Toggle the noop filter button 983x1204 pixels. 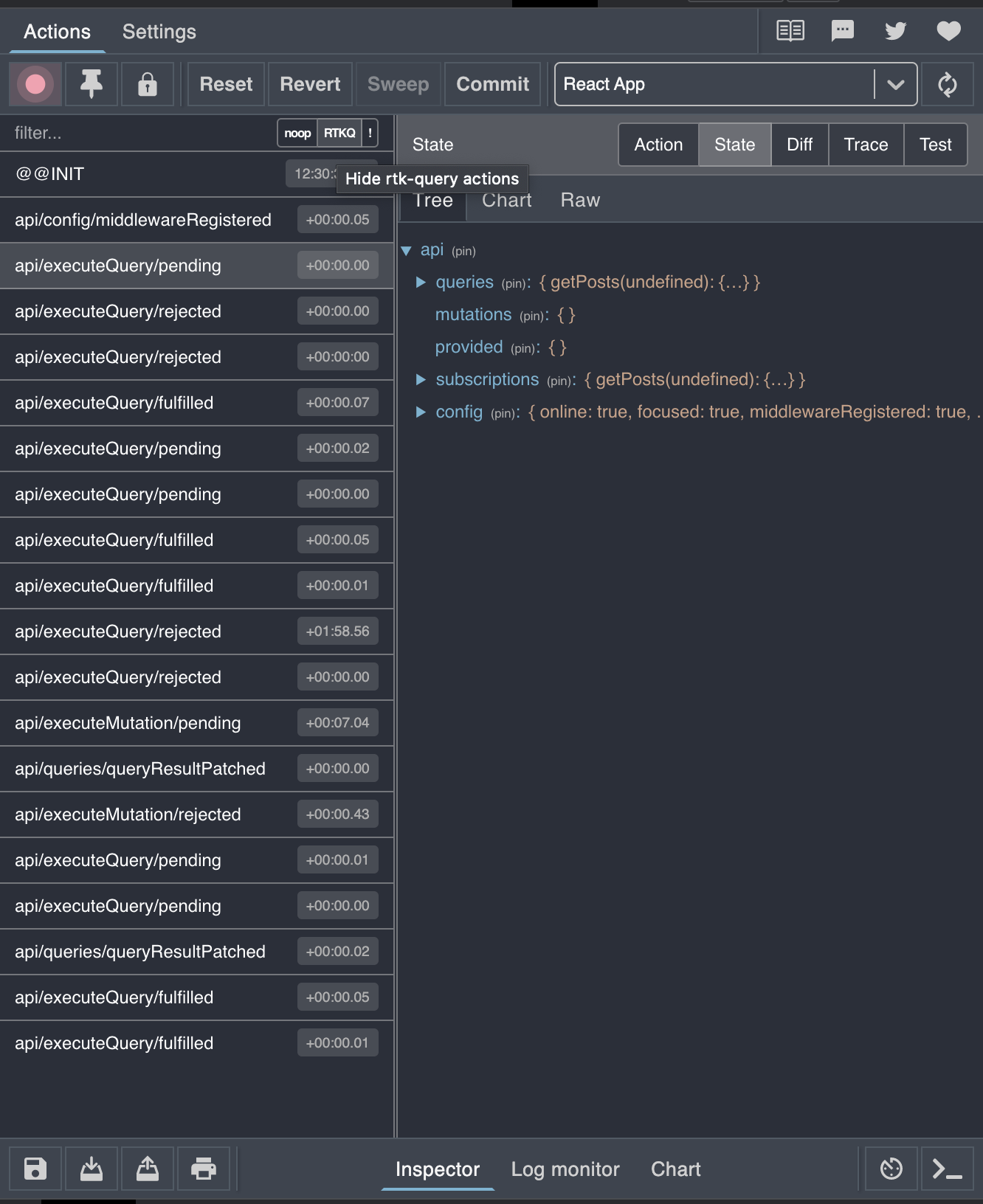(297, 133)
